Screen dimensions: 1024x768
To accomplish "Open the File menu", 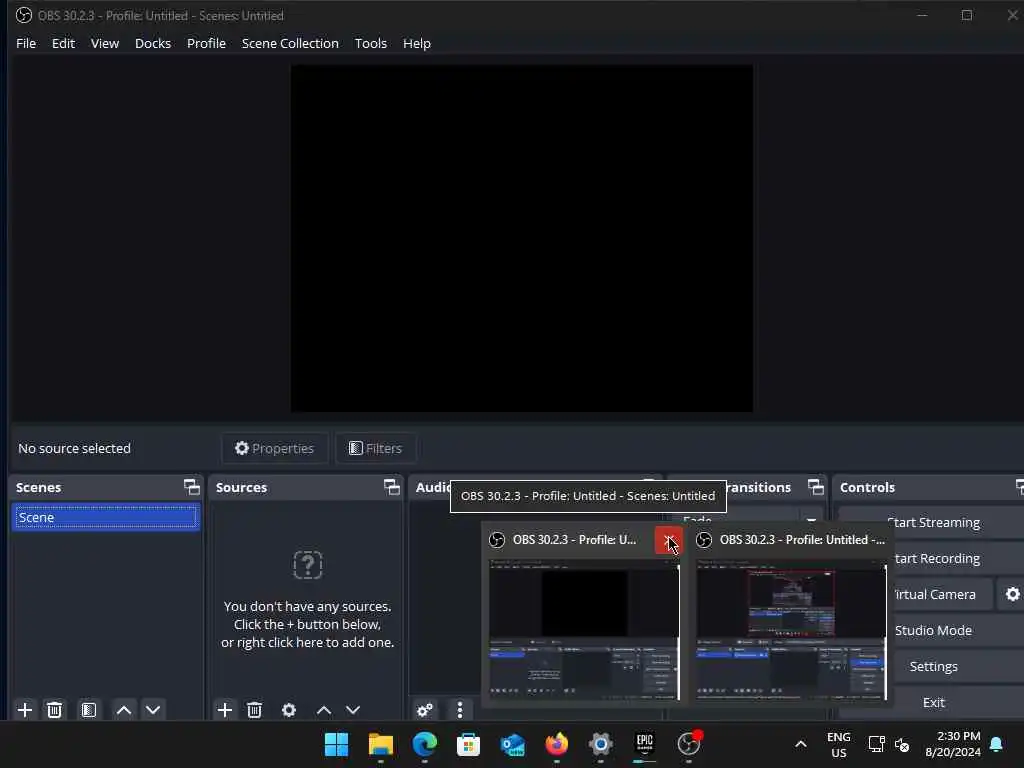I will [x=26, y=43].
